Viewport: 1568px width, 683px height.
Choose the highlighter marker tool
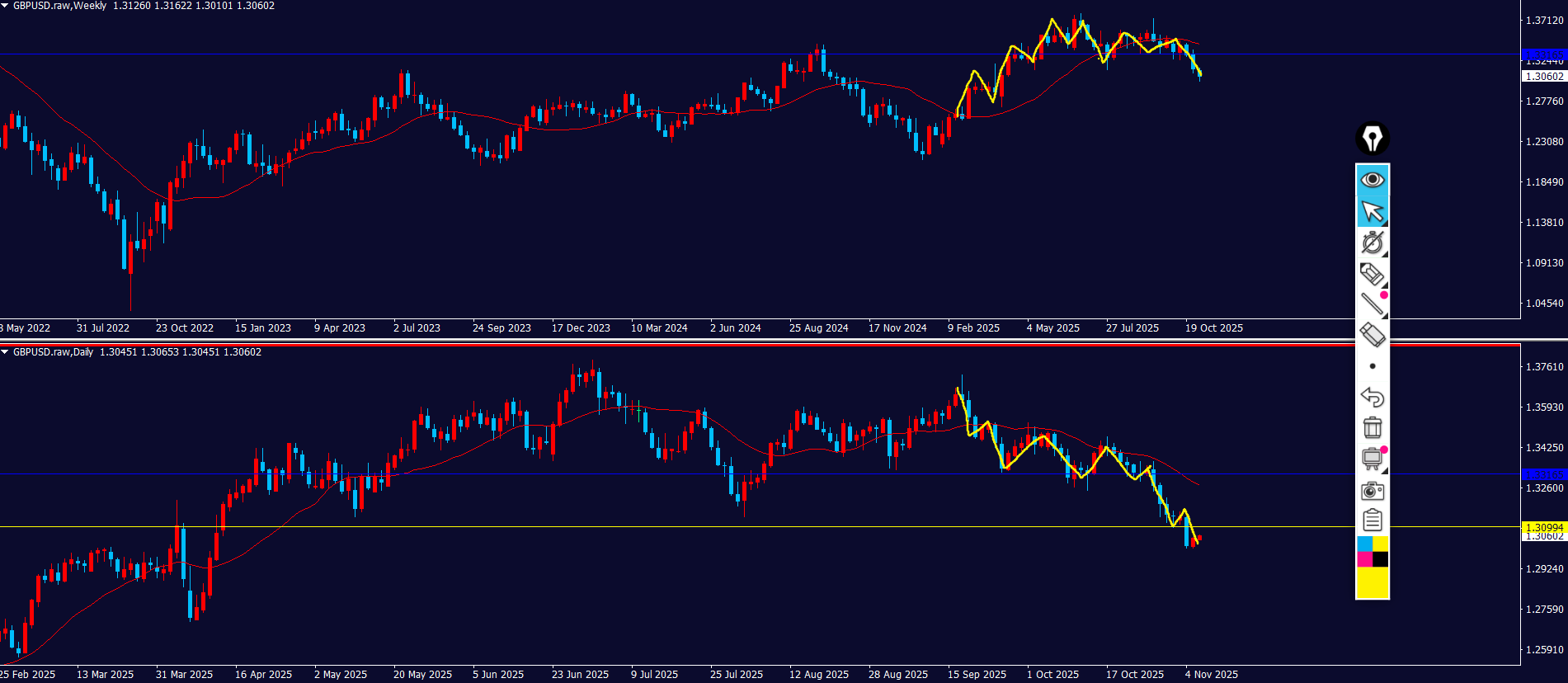[1372, 274]
